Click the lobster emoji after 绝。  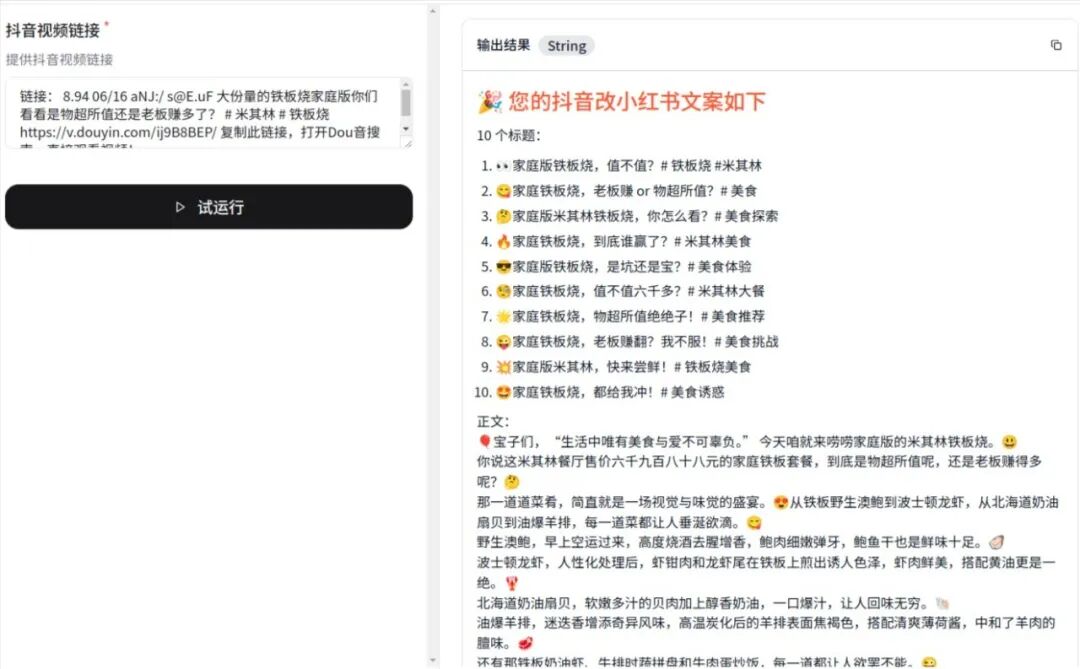click(x=511, y=584)
